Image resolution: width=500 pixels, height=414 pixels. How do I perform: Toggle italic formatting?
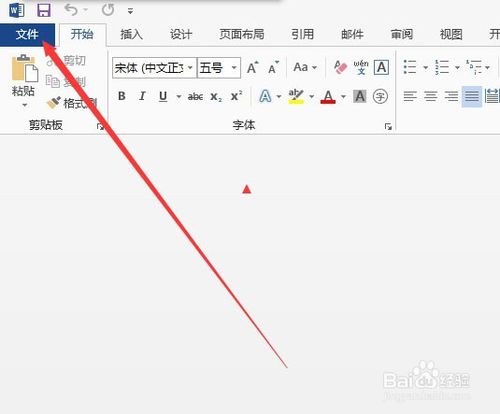click(142, 97)
